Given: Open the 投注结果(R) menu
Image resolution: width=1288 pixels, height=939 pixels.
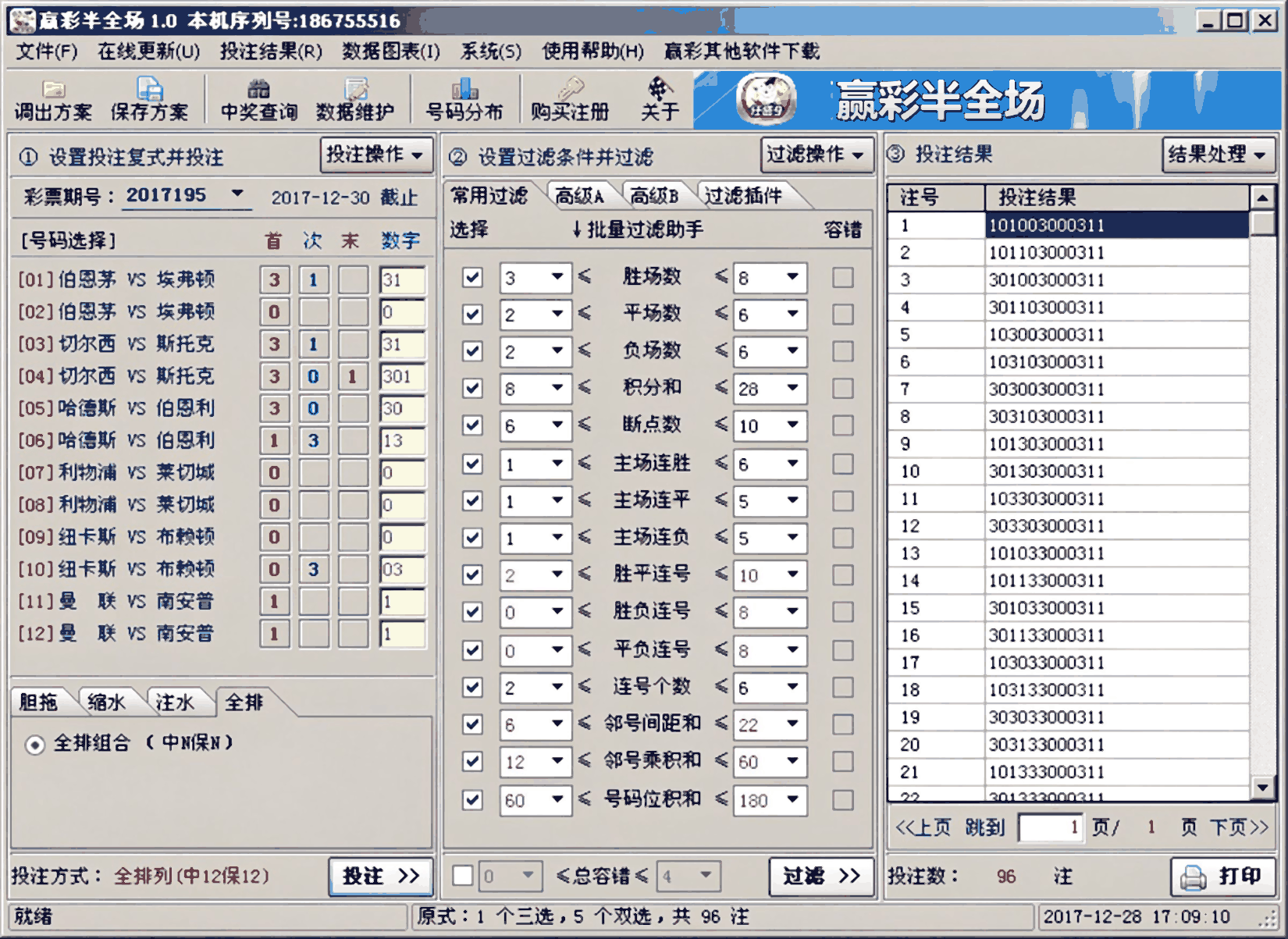Looking at the screenshot, I should click(271, 52).
